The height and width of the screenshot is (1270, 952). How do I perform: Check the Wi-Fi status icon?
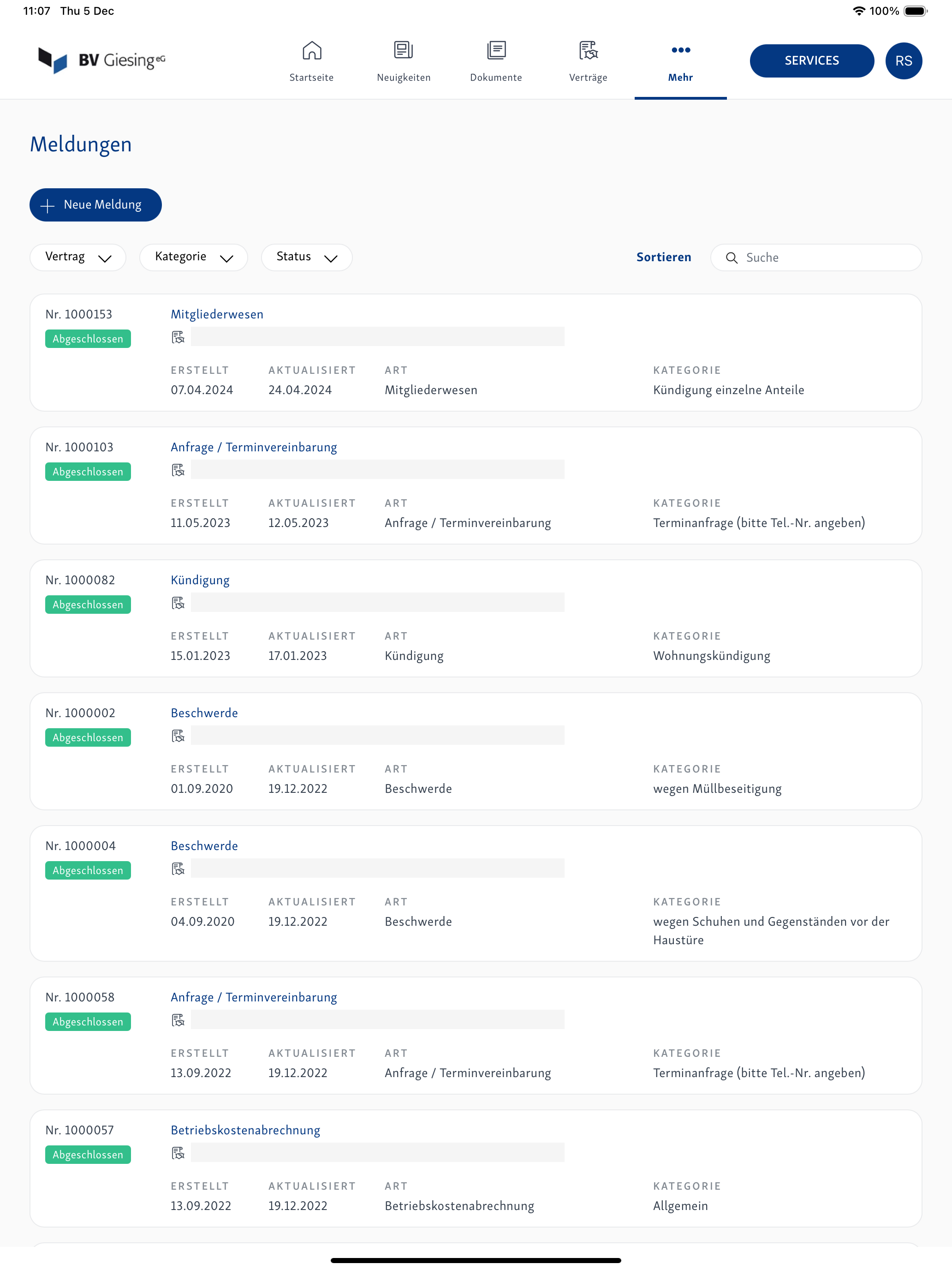(858, 11)
